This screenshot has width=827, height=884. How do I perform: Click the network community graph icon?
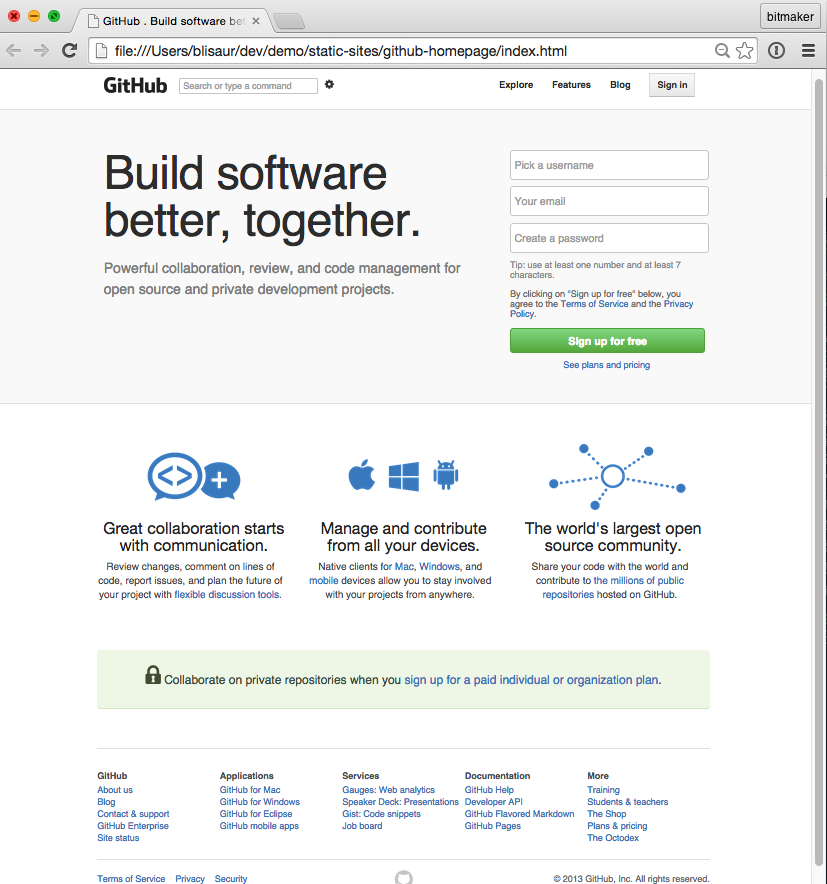(x=617, y=476)
